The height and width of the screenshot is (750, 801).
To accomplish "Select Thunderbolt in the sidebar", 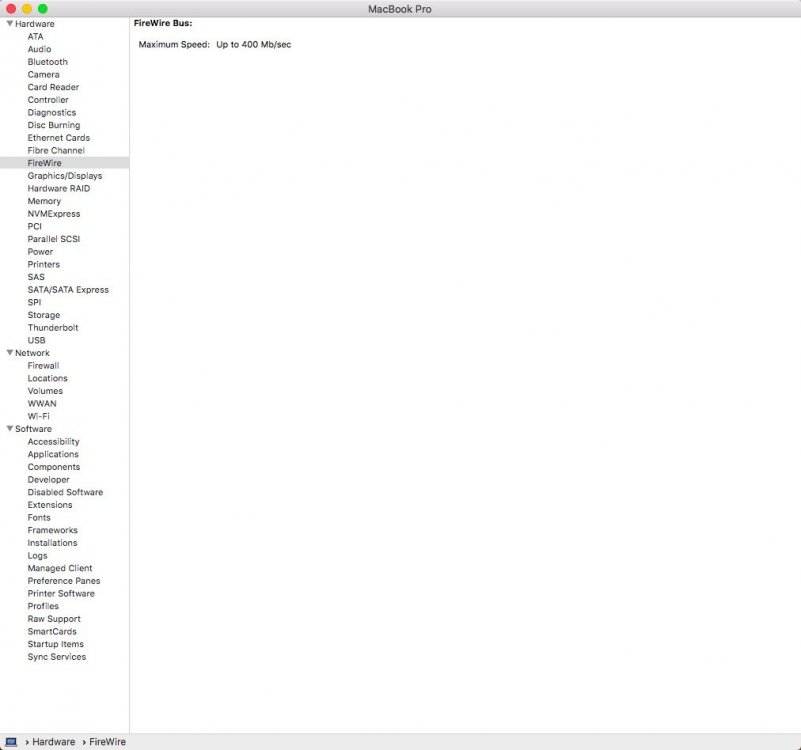I will point(53,327).
